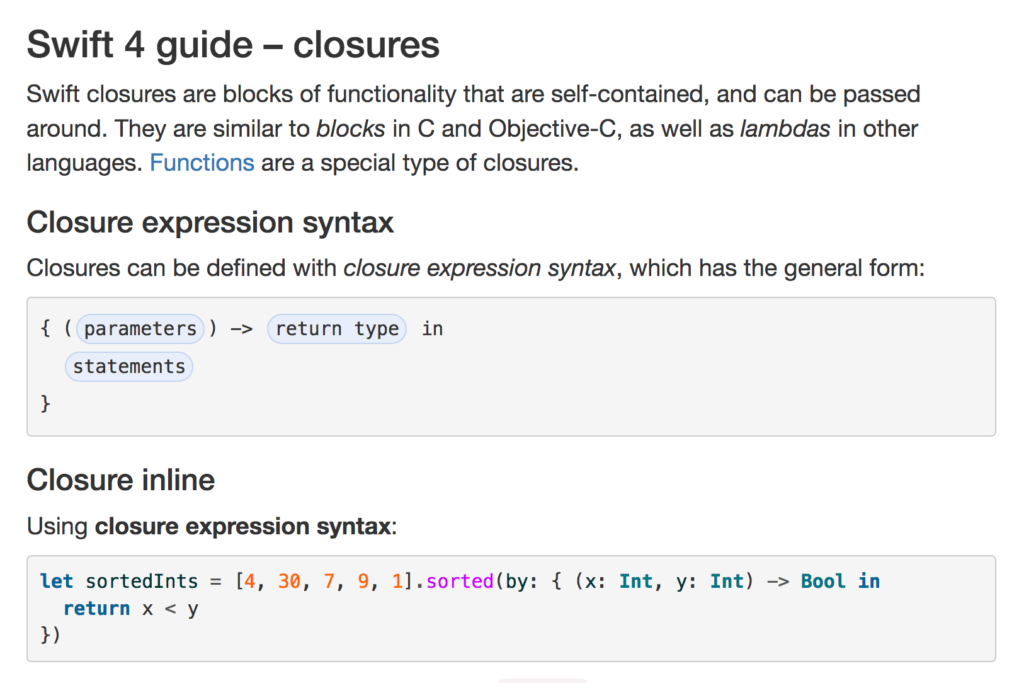Select the 'parameters' placeholder pill

tap(140, 329)
